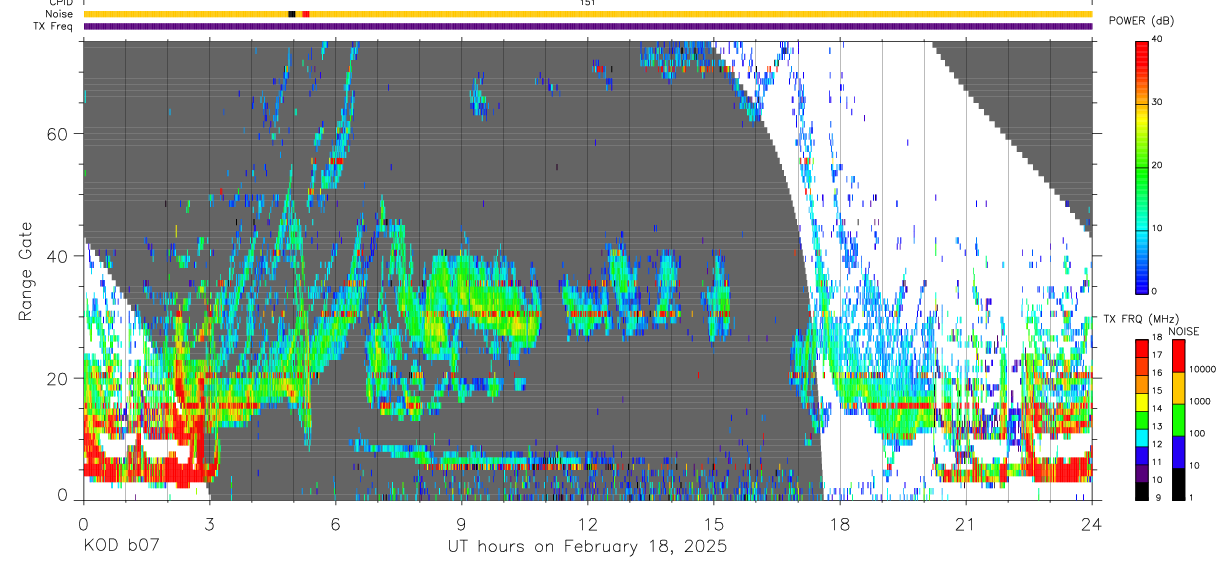Click the 0 label on POWER colorbar

tap(1156, 291)
